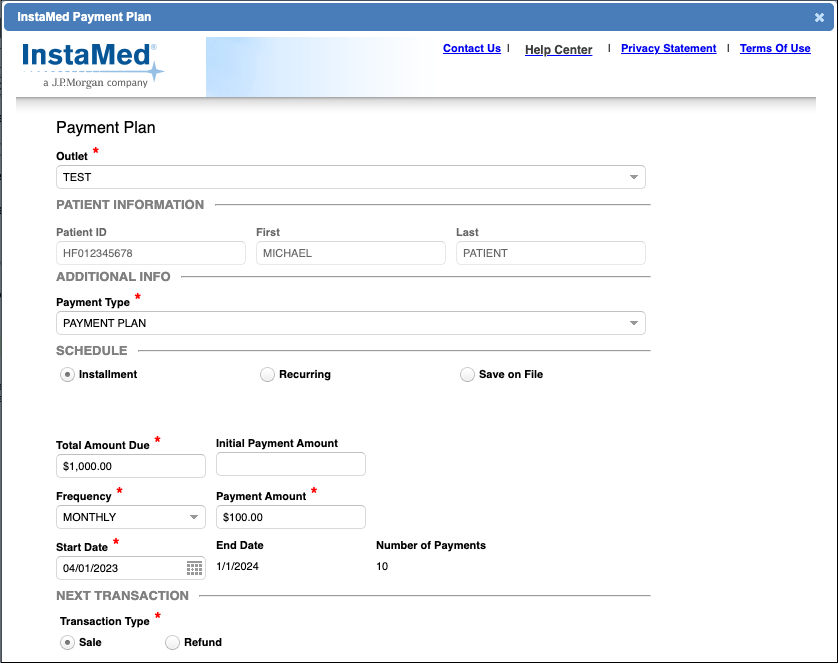Click the Total Amount Due field
The width and height of the screenshot is (838, 664).
(131, 466)
